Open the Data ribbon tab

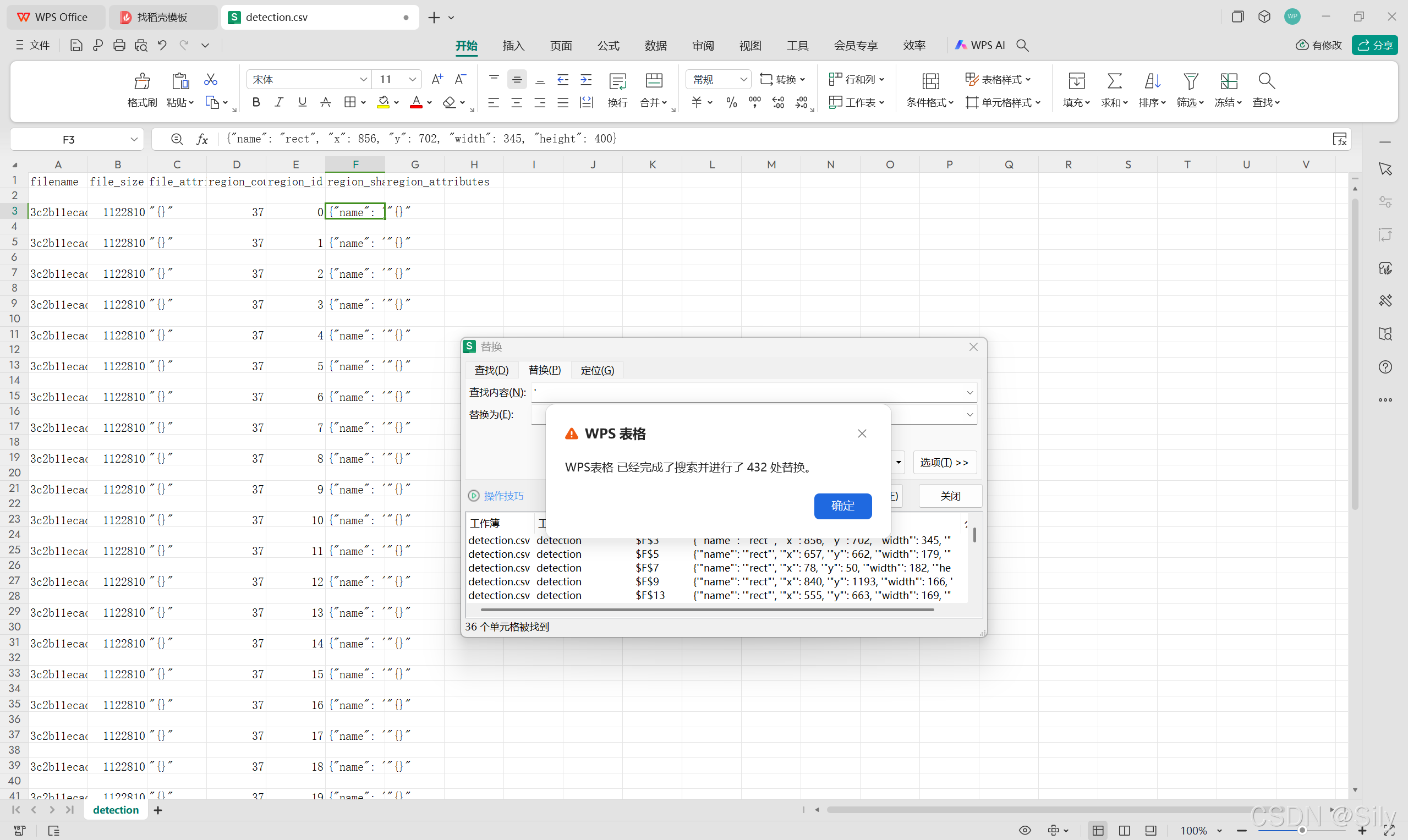click(655, 45)
